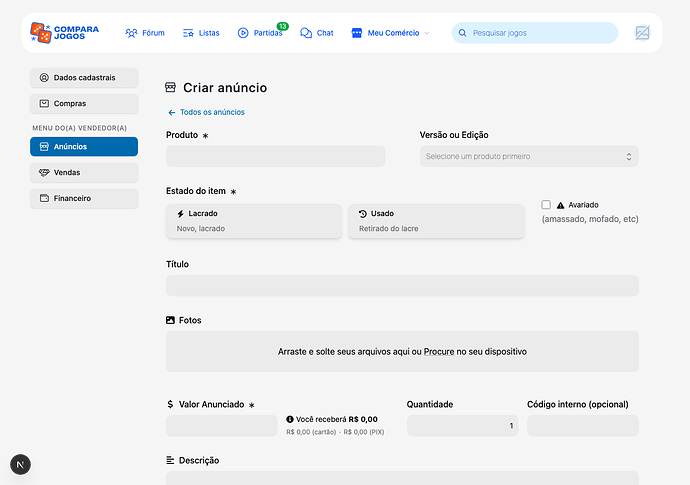The height and width of the screenshot is (485, 690).
Task: Click the dollar sign icon by Valor Anunciado
Action: point(170,404)
